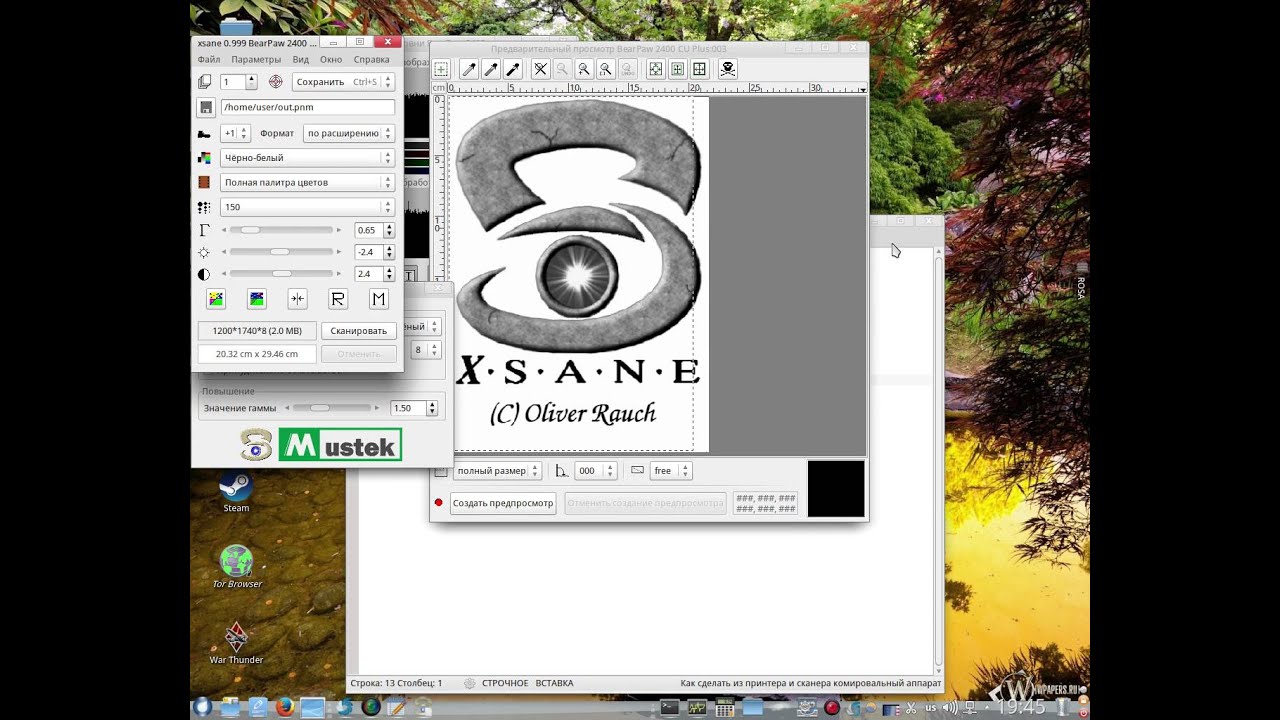Click the ВСТАВКА status bar entry
Viewport: 1280px width, 720px height.
point(554,683)
